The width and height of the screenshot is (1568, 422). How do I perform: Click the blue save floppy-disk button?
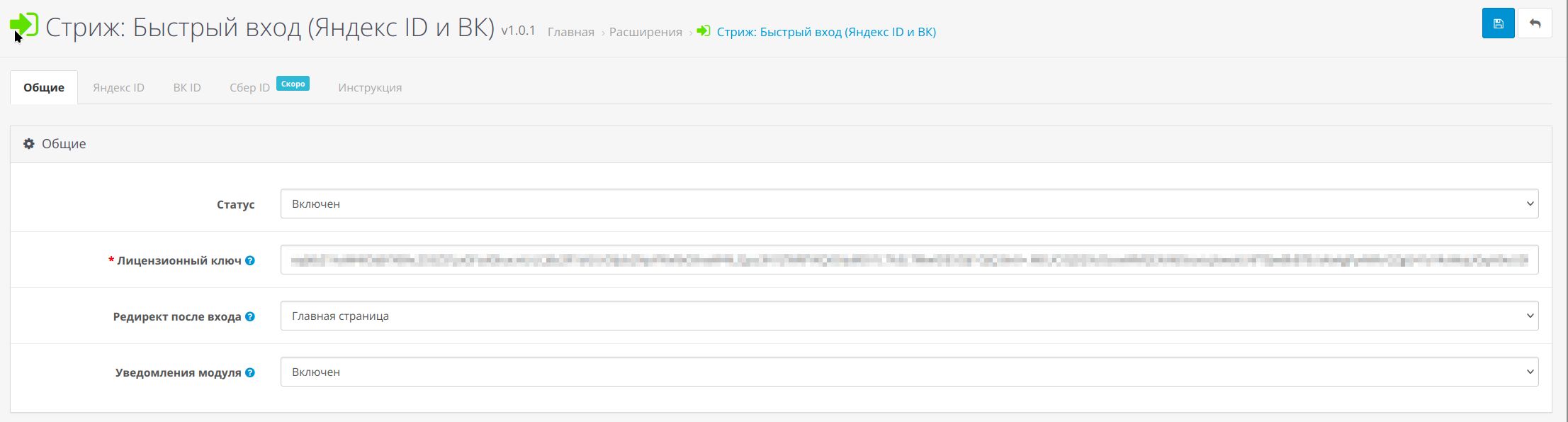point(1498,23)
